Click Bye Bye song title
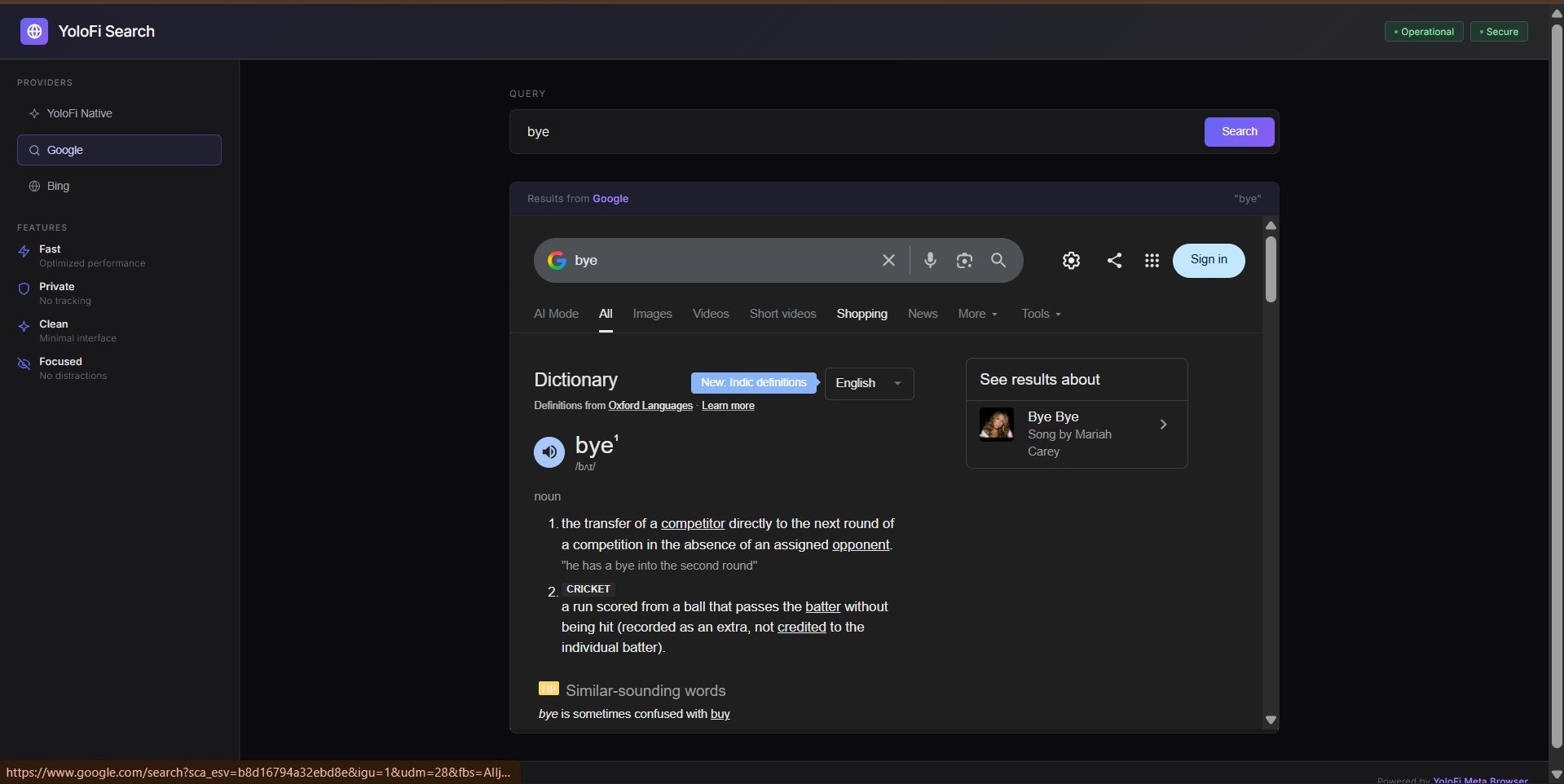 pos(1053,416)
